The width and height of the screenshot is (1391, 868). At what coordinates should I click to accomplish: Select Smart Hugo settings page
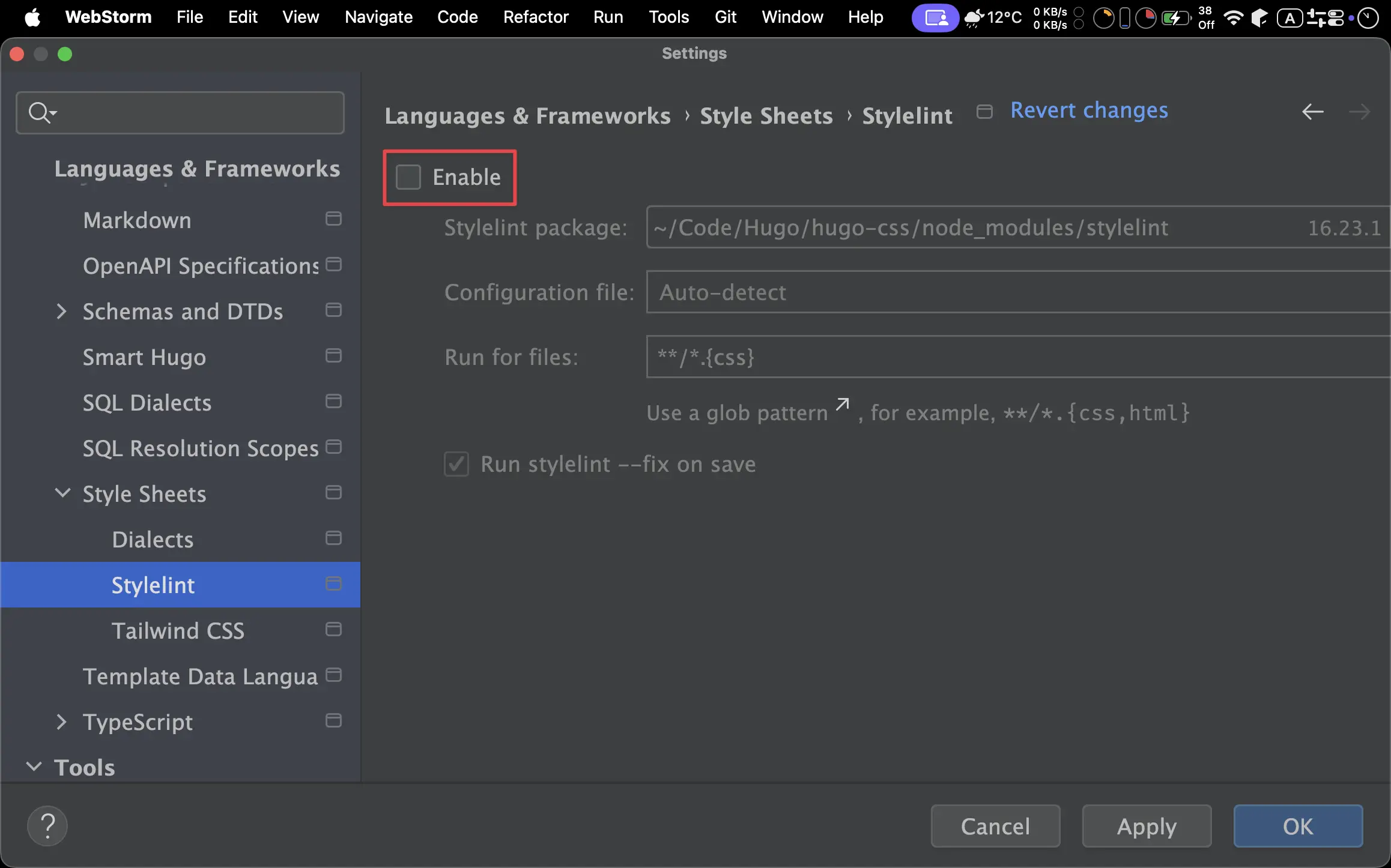pyautogui.click(x=144, y=357)
